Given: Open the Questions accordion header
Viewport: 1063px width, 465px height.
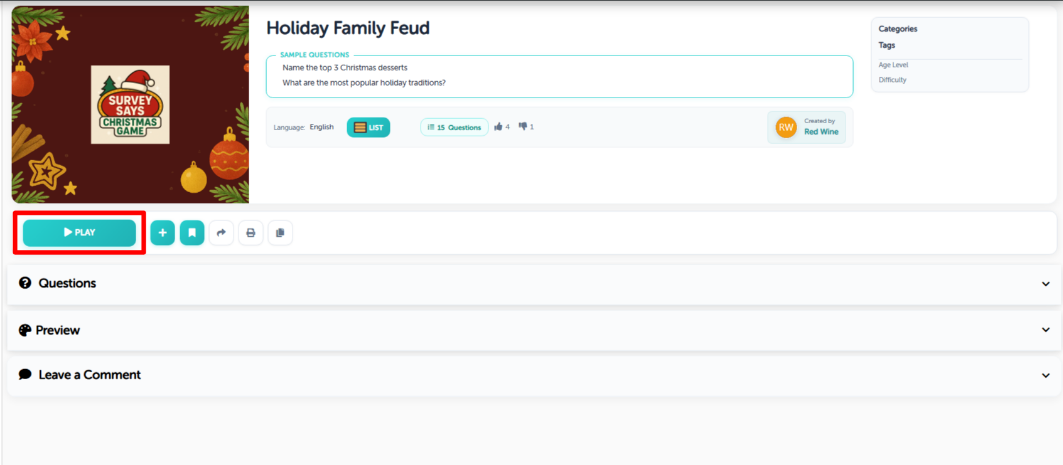Looking at the screenshot, I should tap(532, 284).
